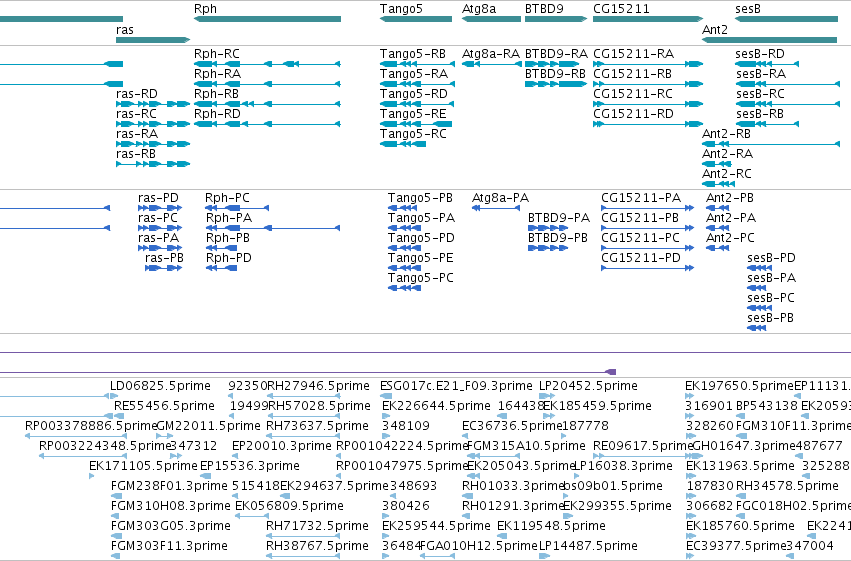Select the Tango5 gene label

401,9
